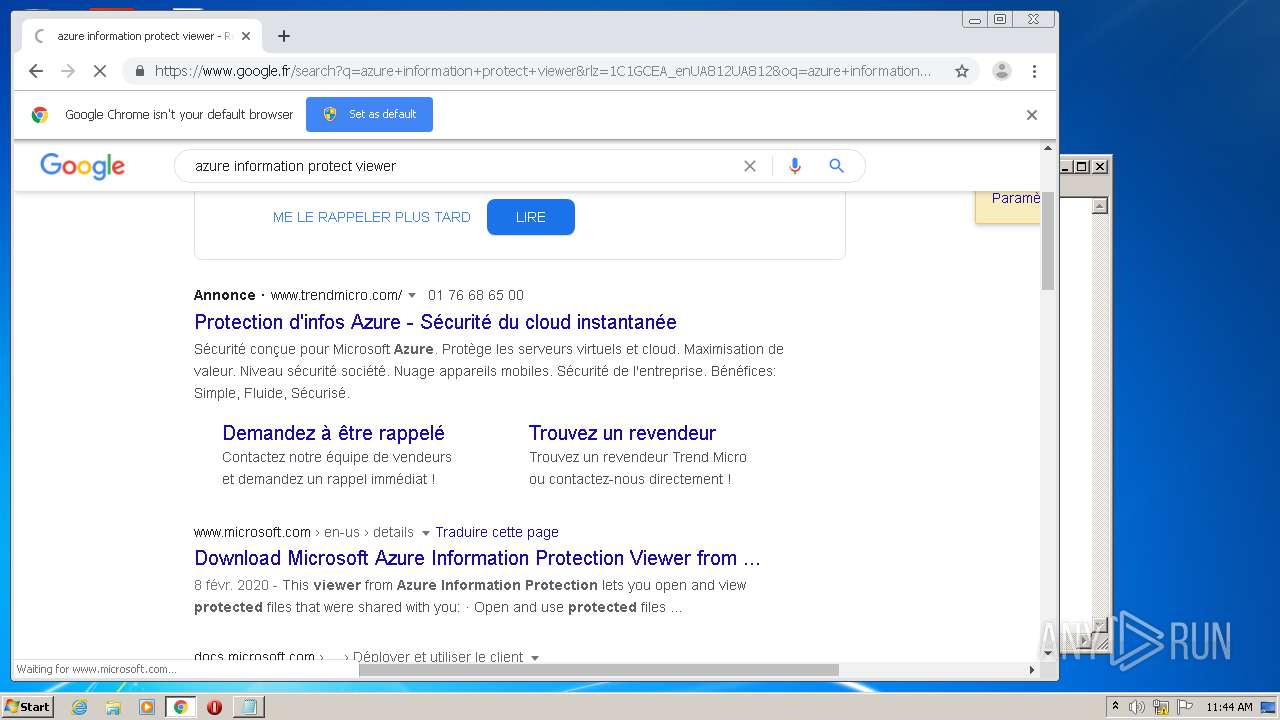Click Set as default button
1280x720 pixels.
369,114
